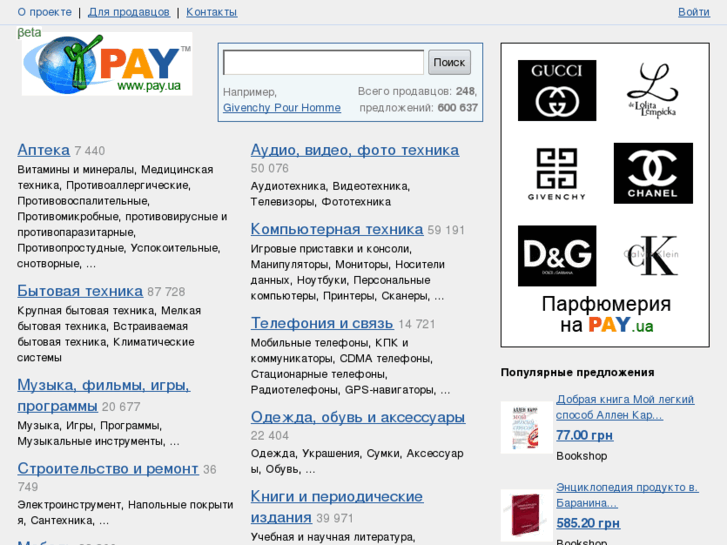Open the Контакты page

point(211,12)
